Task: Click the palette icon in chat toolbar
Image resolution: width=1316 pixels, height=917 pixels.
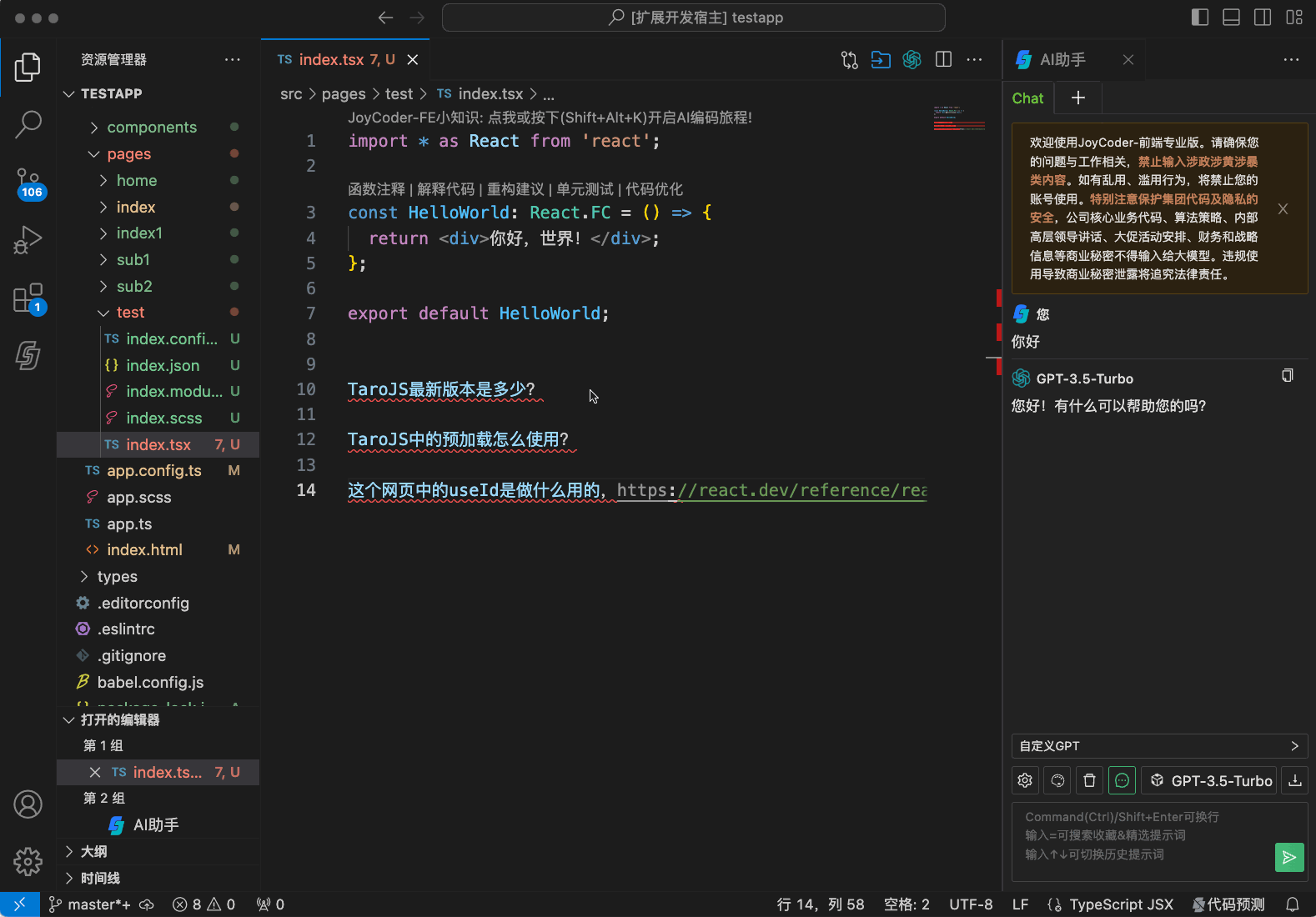Action: 1057,780
